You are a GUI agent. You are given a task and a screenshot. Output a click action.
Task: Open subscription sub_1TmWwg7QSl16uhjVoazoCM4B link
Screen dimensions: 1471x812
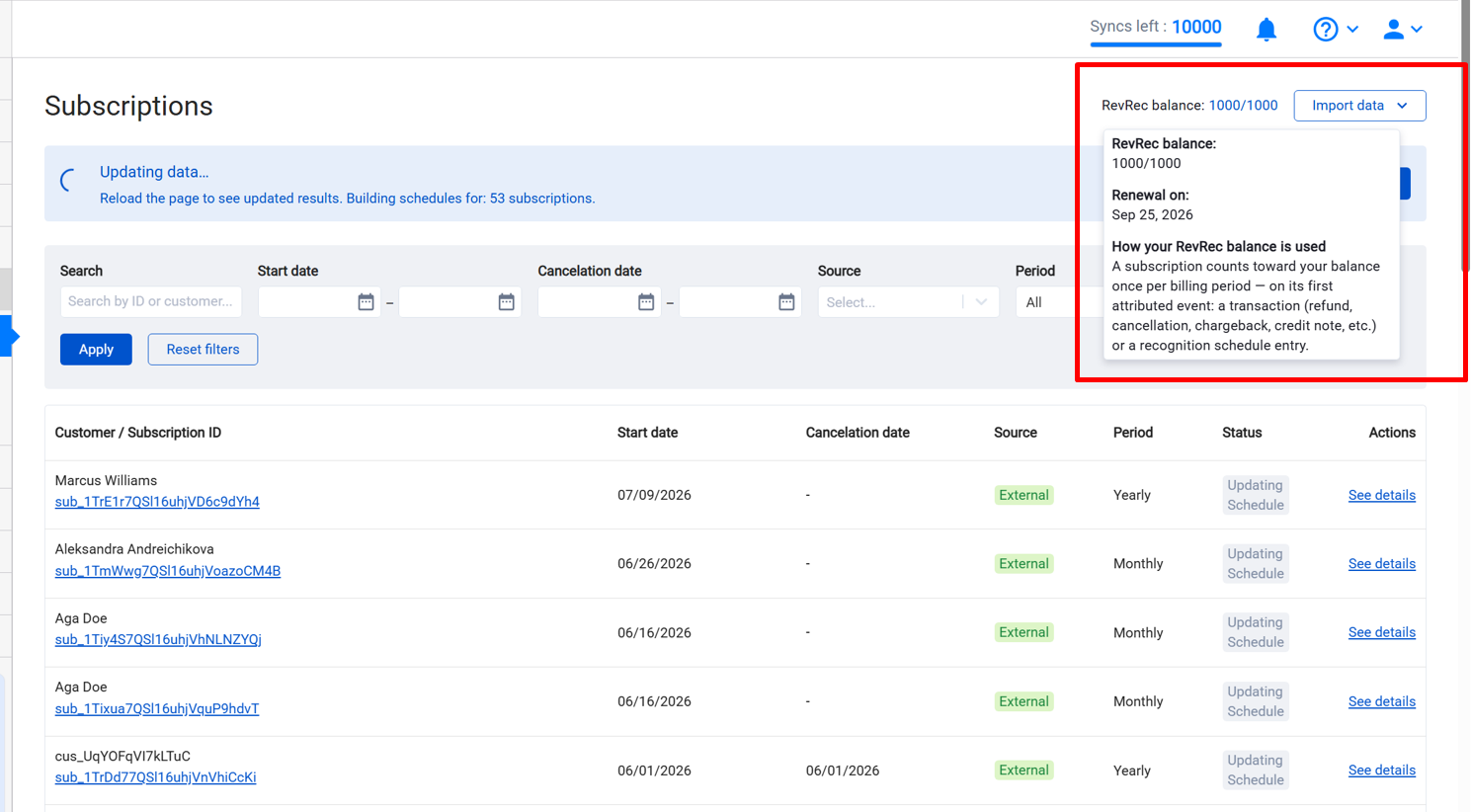tap(168, 571)
